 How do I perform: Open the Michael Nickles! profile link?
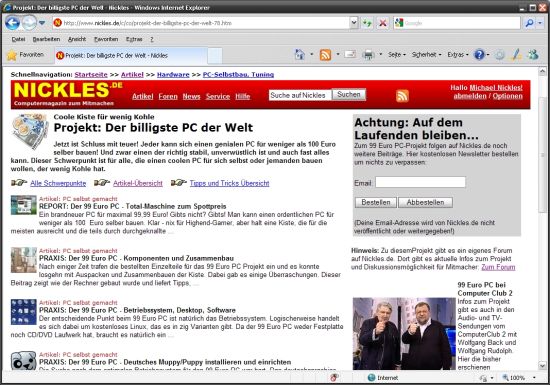496,87
